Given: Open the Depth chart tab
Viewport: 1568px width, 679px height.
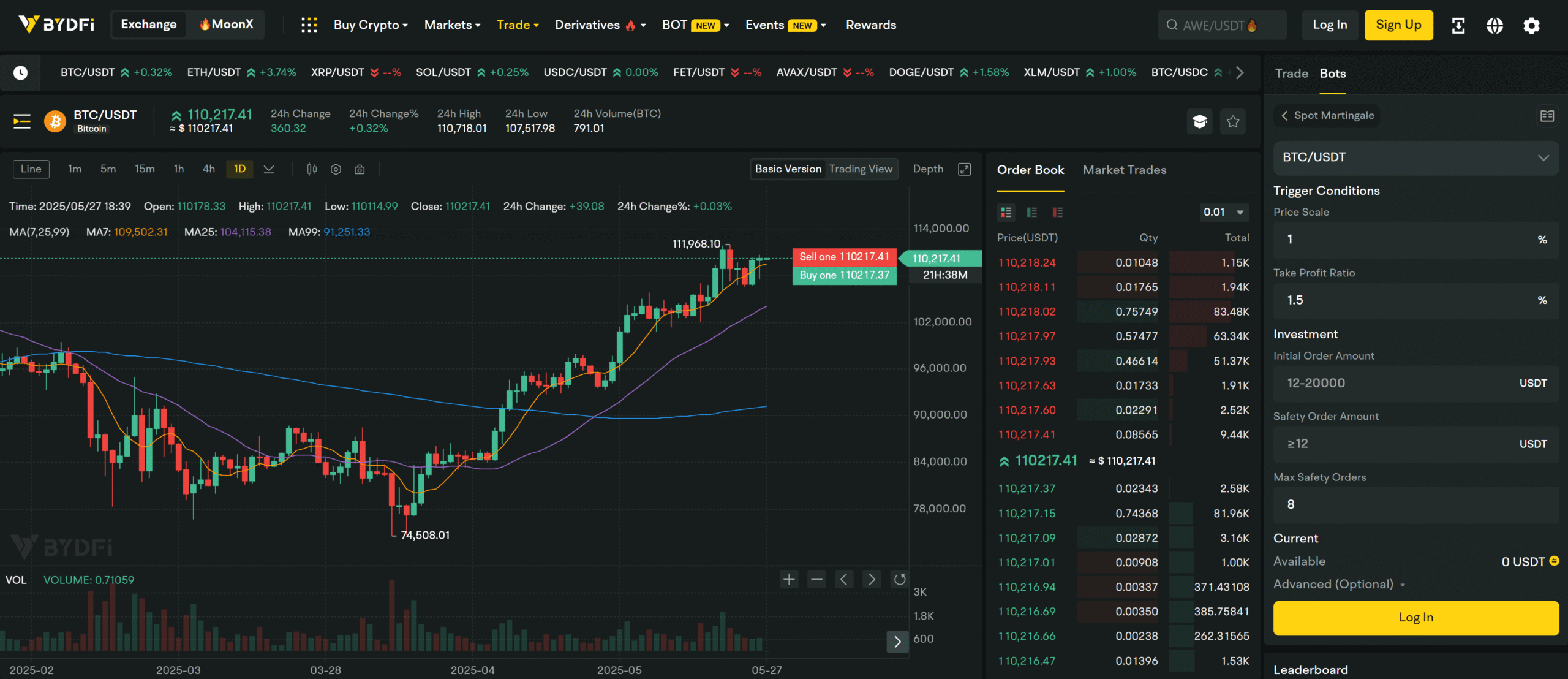Looking at the screenshot, I should (928, 169).
